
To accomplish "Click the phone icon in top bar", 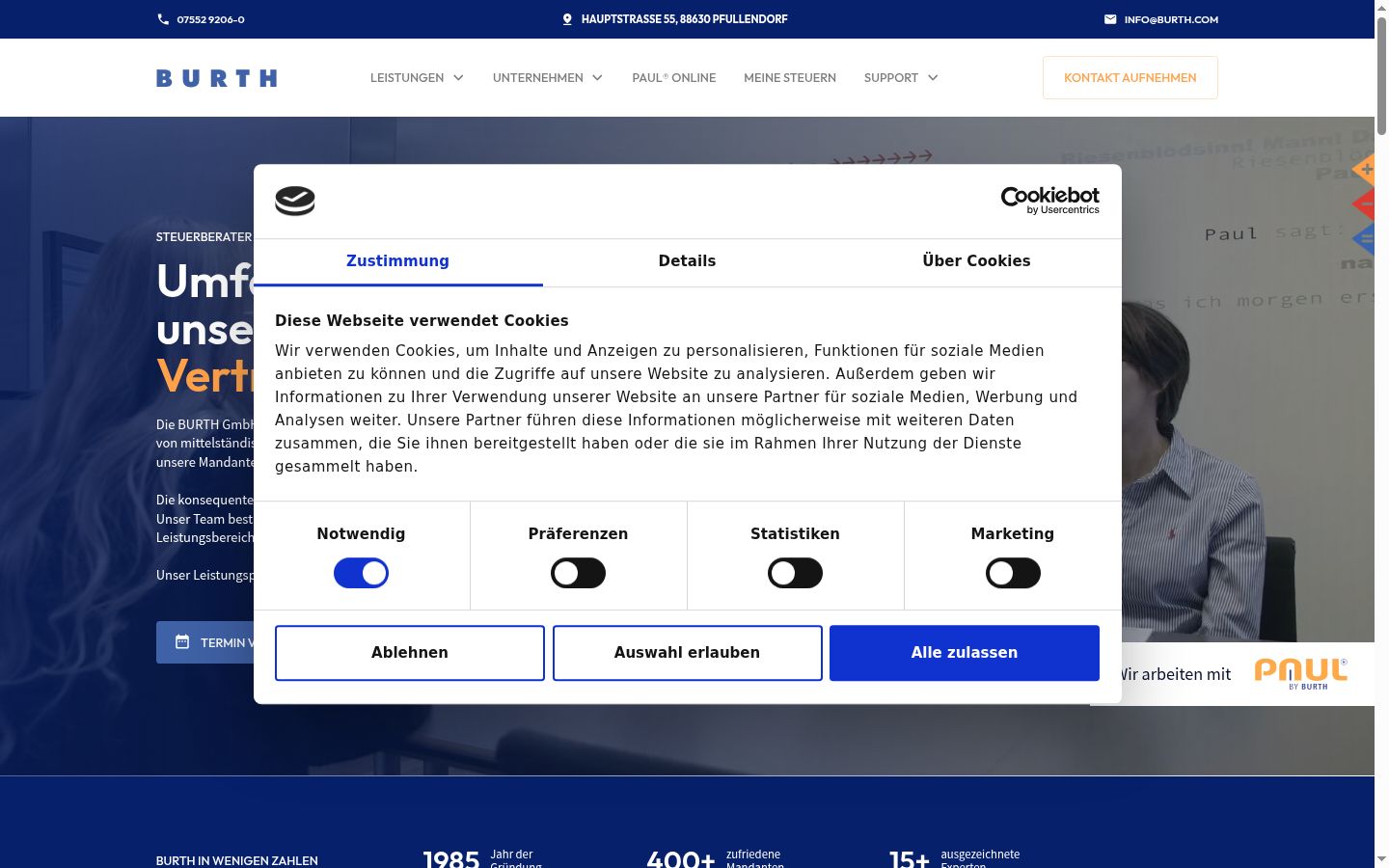I will (x=163, y=19).
